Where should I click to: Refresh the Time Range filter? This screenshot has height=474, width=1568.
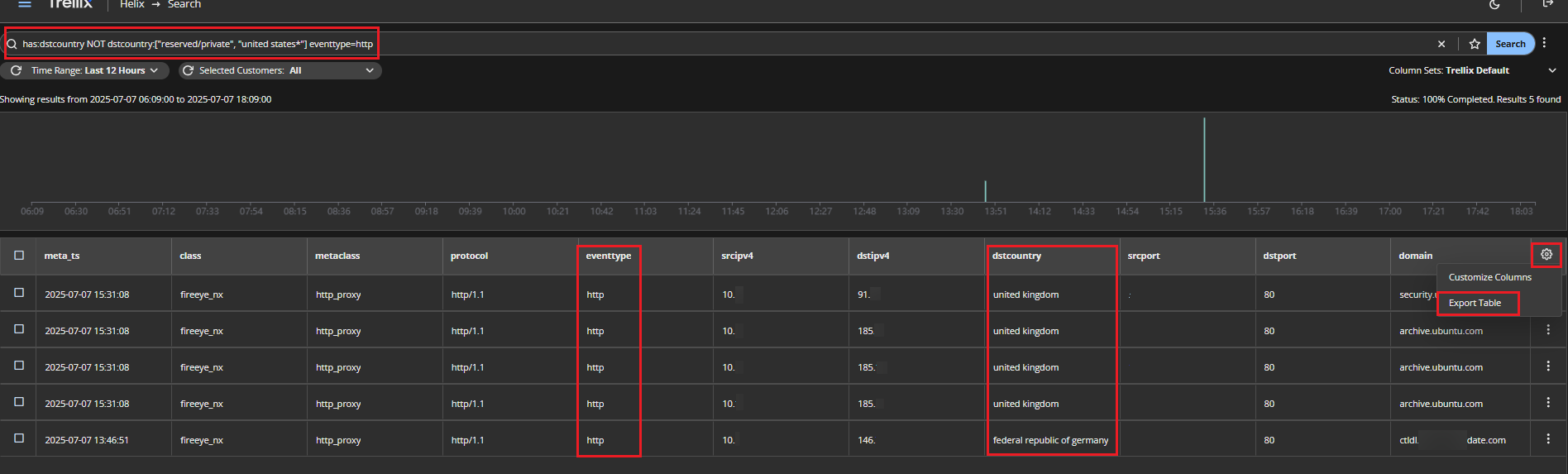pos(16,70)
